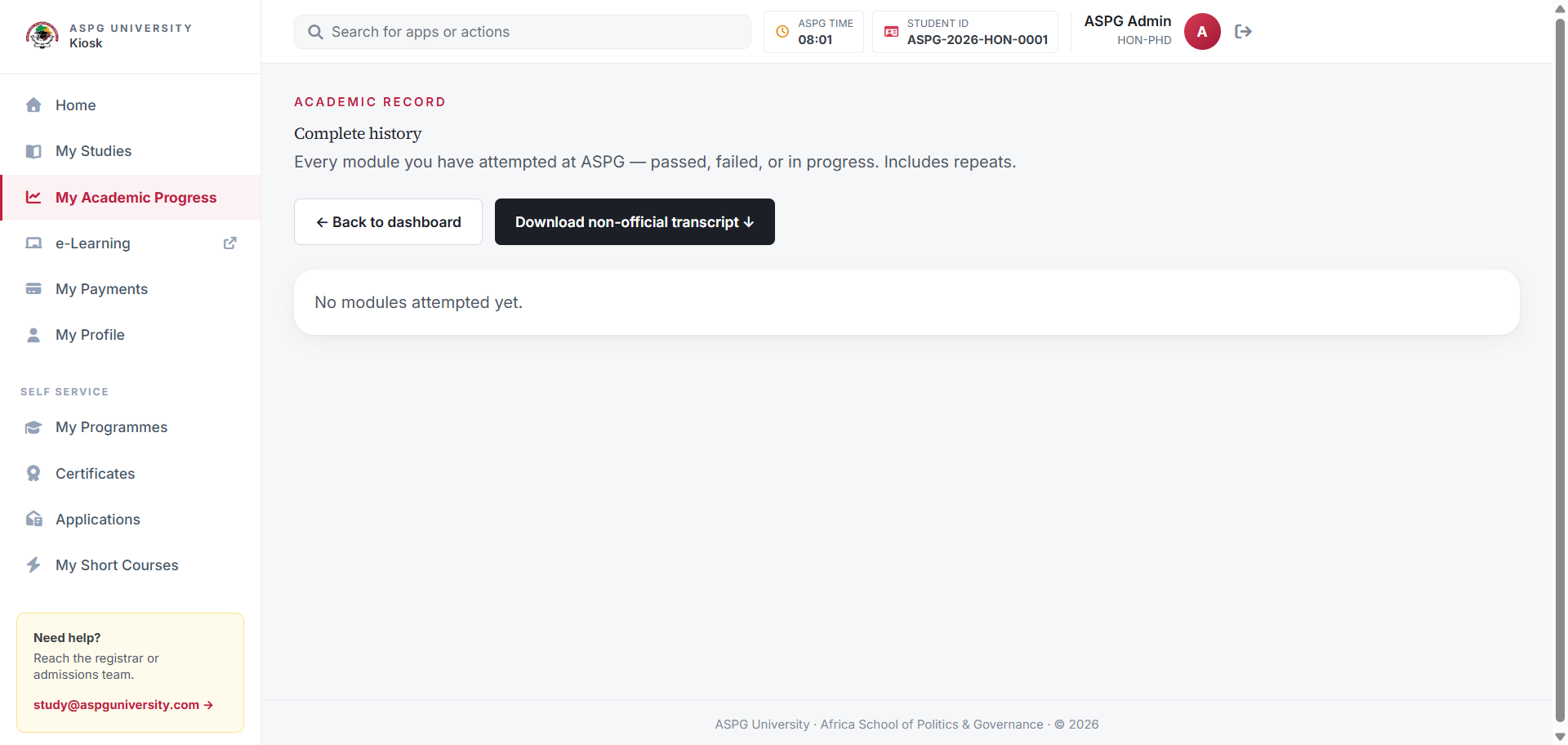The height and width of the screenshot is (745, 1568).
Task: Click the My Short Courses lightning icon
Action: [x=33, y=564]
